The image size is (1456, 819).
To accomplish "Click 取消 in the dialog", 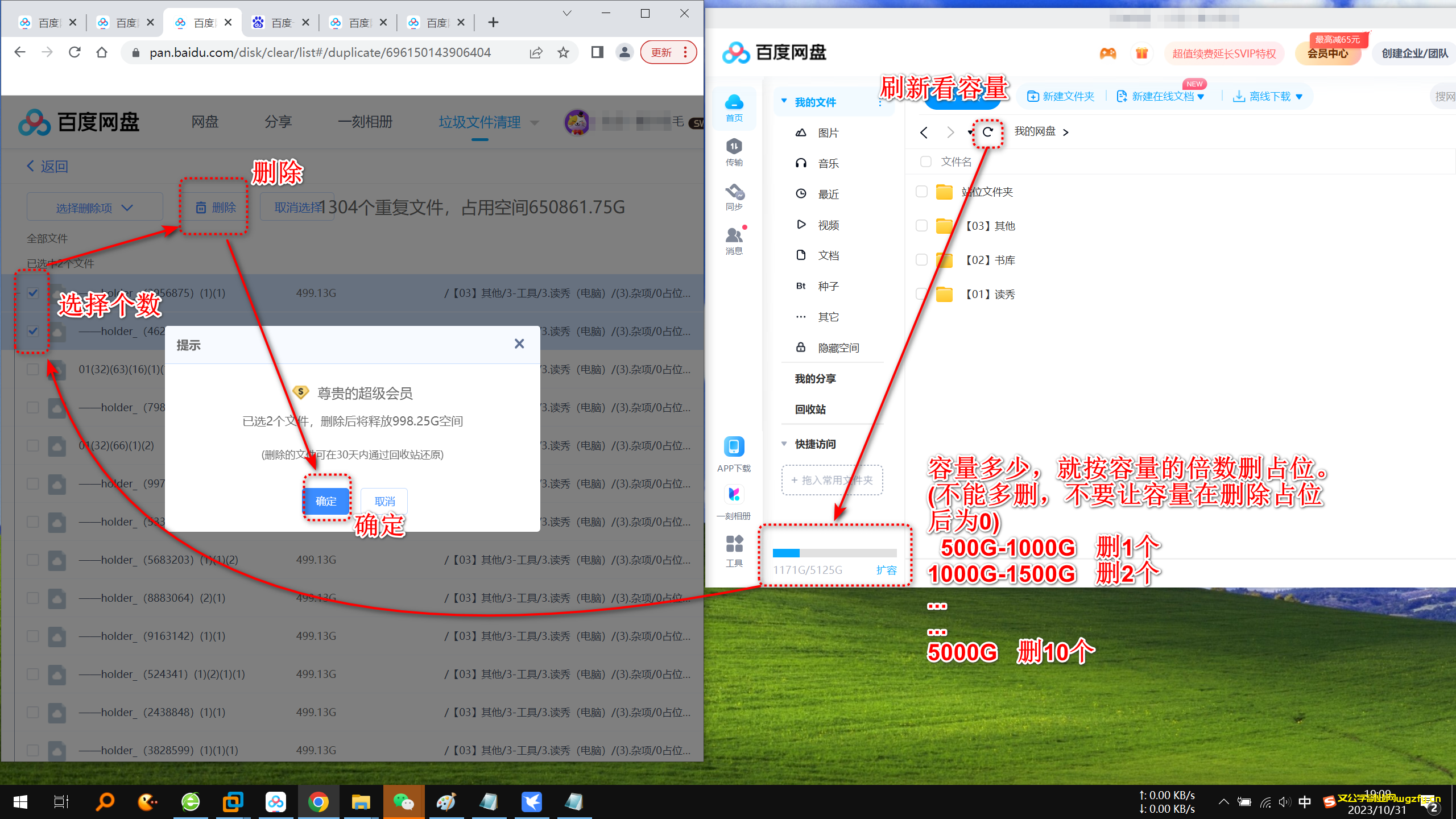I will coord(384,501).
